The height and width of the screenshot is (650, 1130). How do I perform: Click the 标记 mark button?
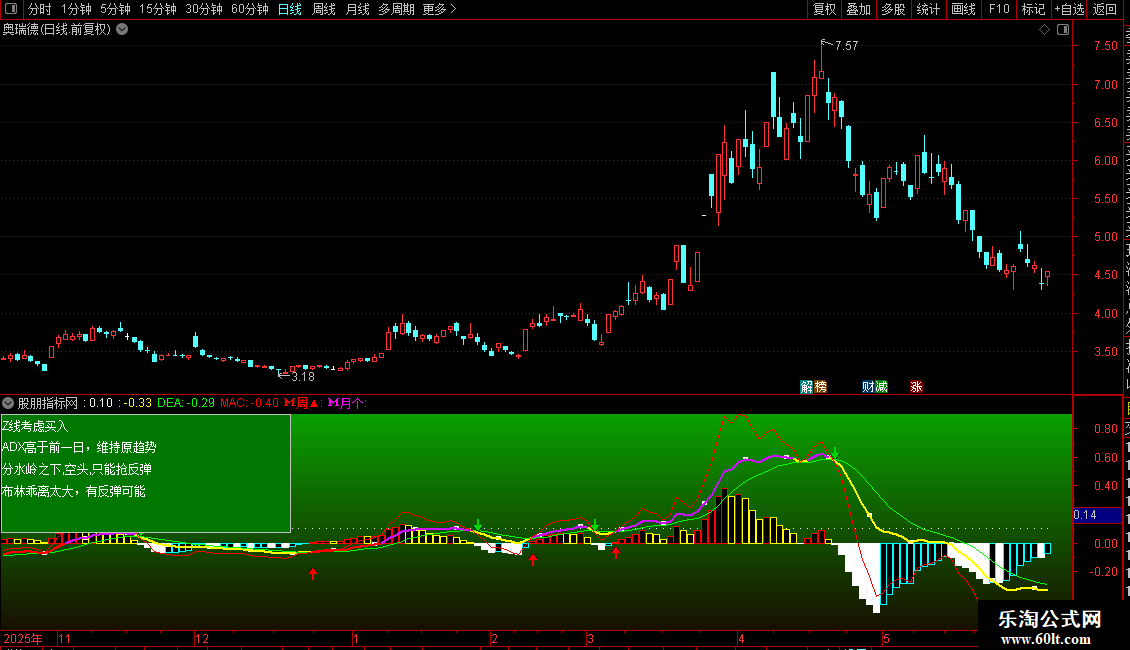tap(1033, 9)
